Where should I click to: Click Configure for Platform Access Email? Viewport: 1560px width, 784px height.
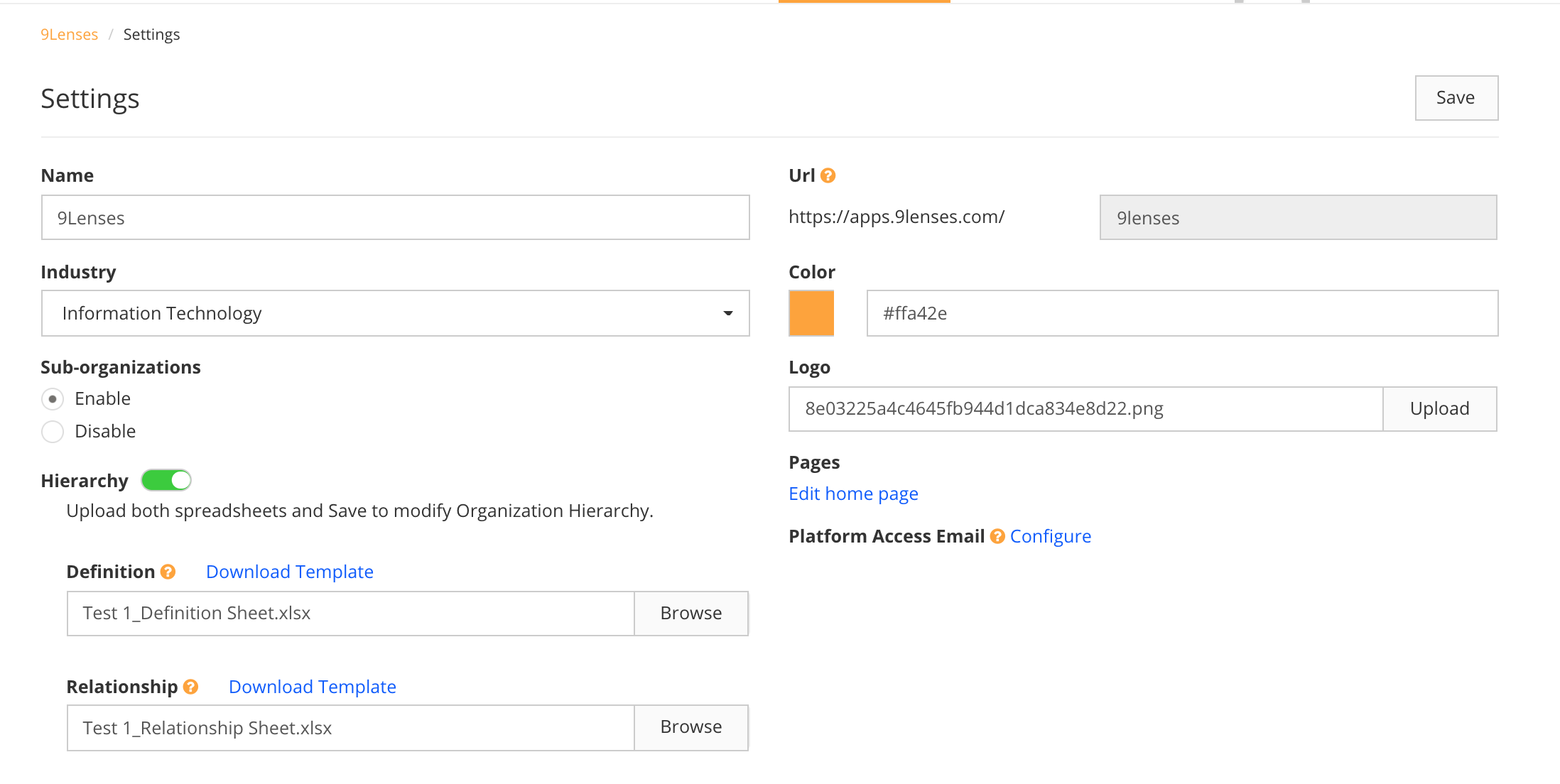[1050, 536]
